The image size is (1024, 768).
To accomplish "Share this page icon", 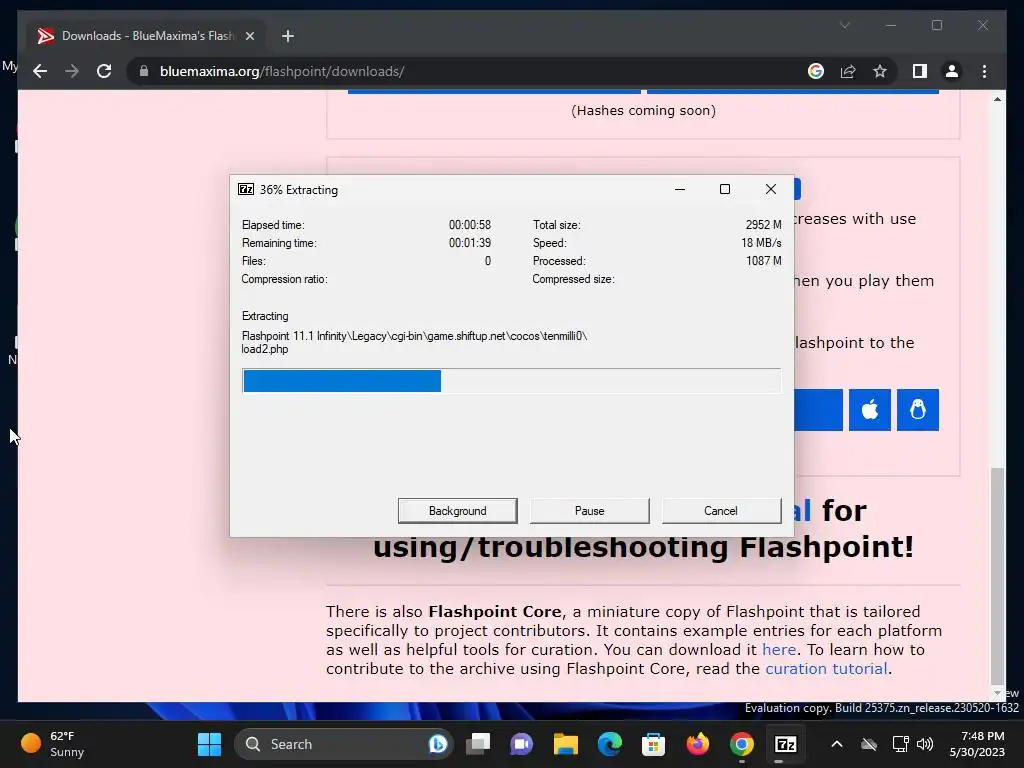I will 848,71.
